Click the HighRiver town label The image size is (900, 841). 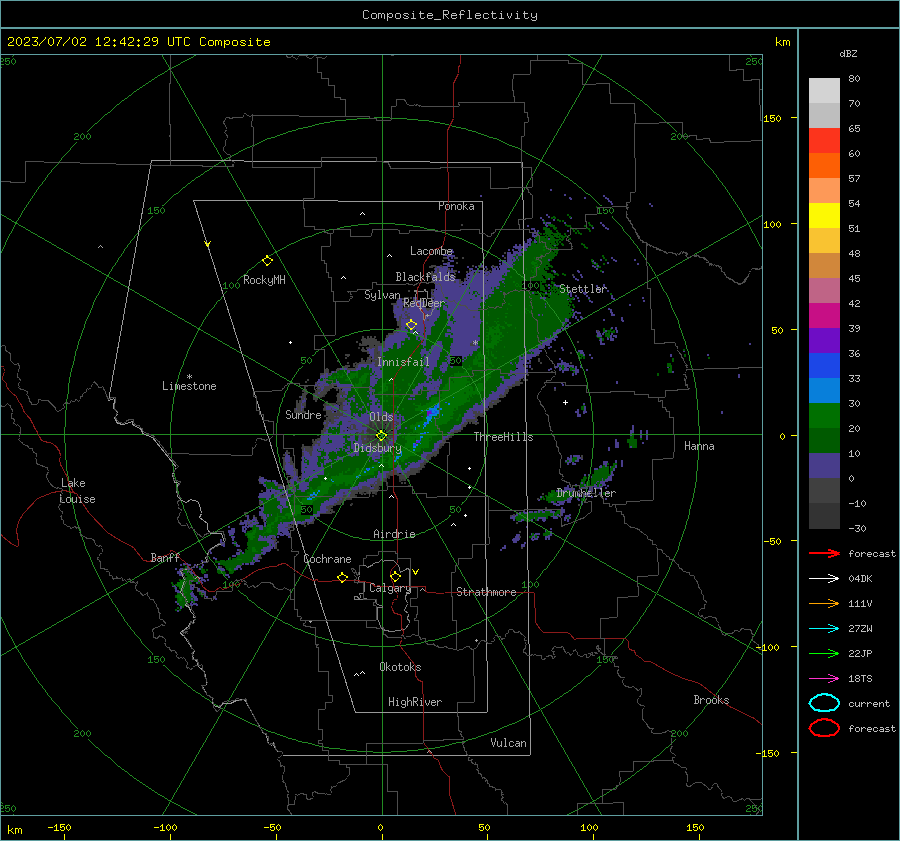(415, 702)
